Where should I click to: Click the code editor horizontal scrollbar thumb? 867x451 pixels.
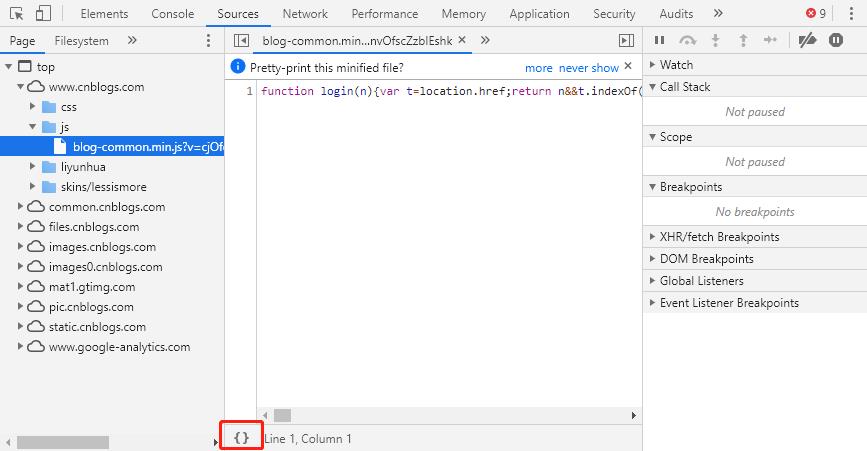pos(283,415)
